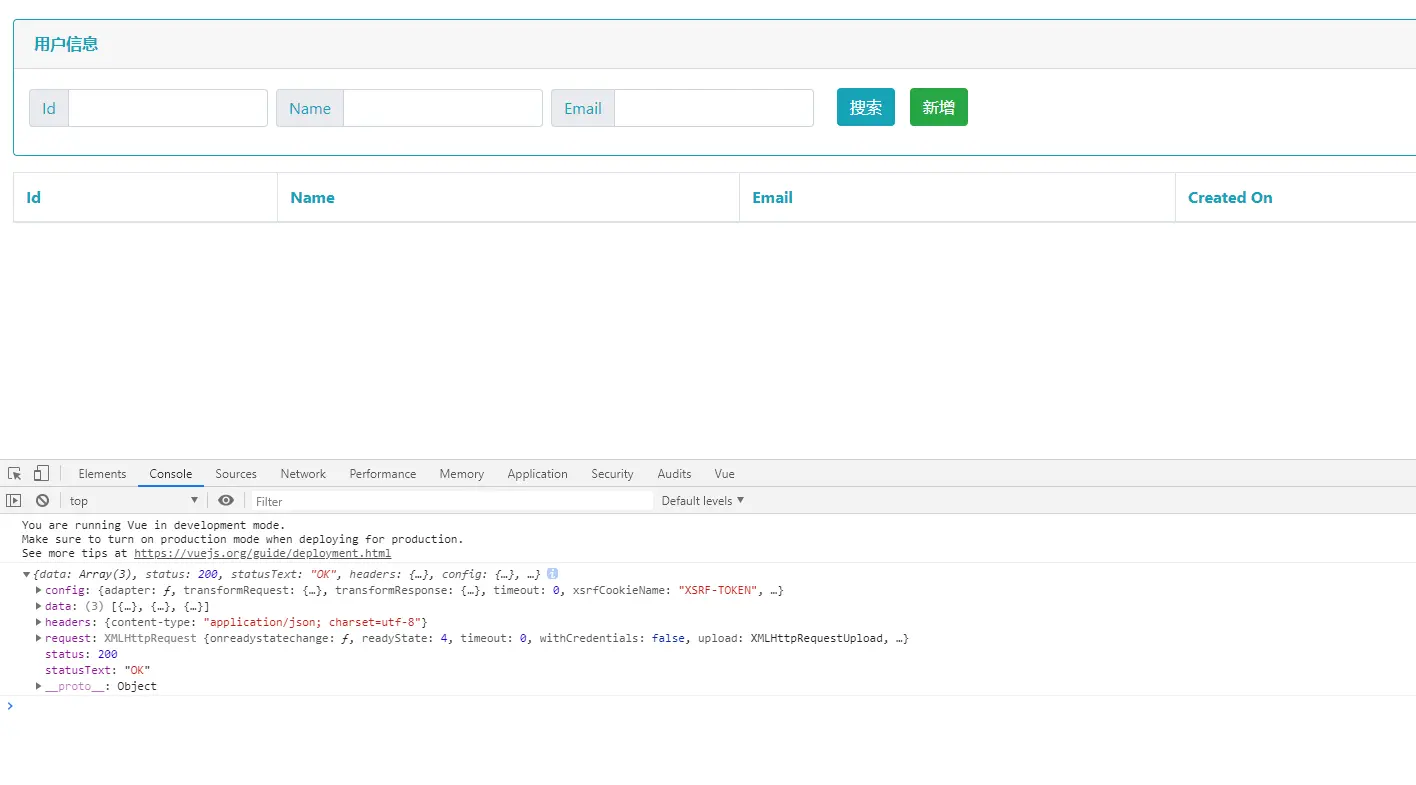
Task: Focus the Email search input field
Action: tap(714, 108)
